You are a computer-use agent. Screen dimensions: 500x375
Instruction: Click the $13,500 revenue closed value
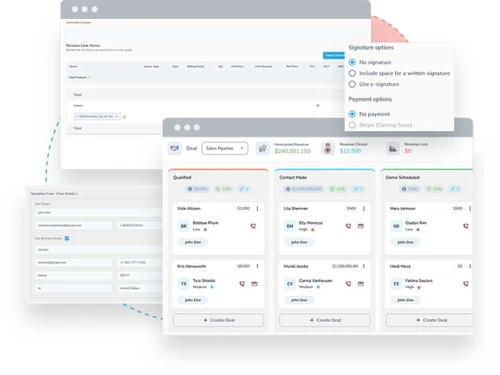pyautogui.click(x=350, y=151)
